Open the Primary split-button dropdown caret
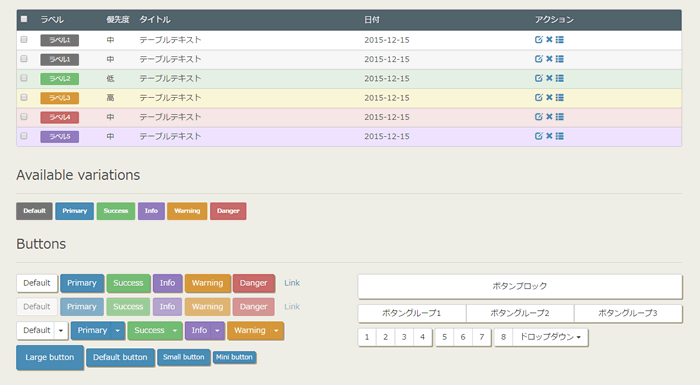 (117, 331)
